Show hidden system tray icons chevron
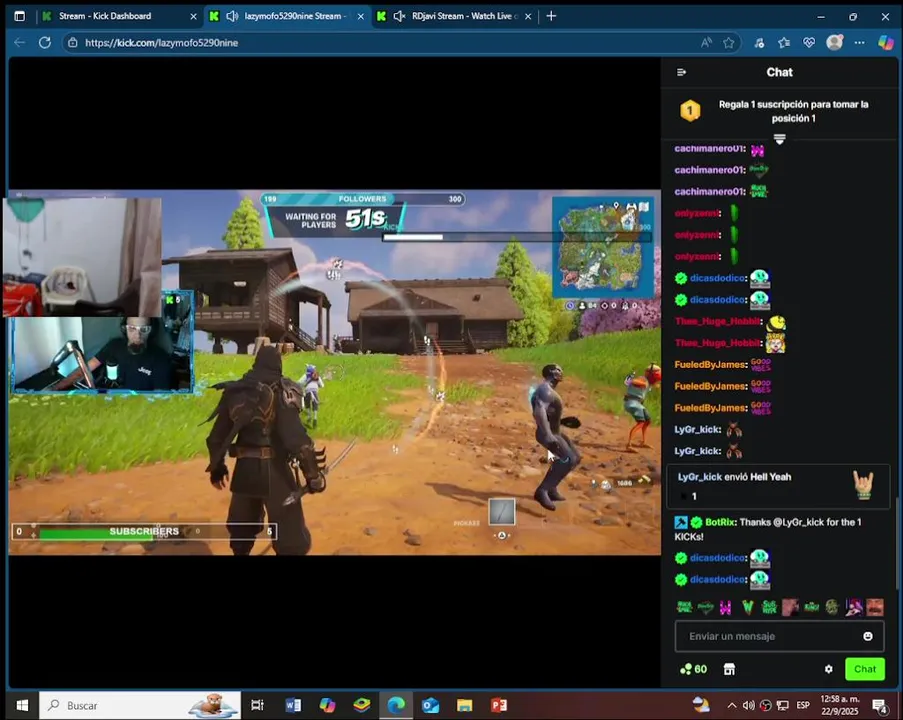Viewport: 903px width, 720px height. tap(731, 705)
